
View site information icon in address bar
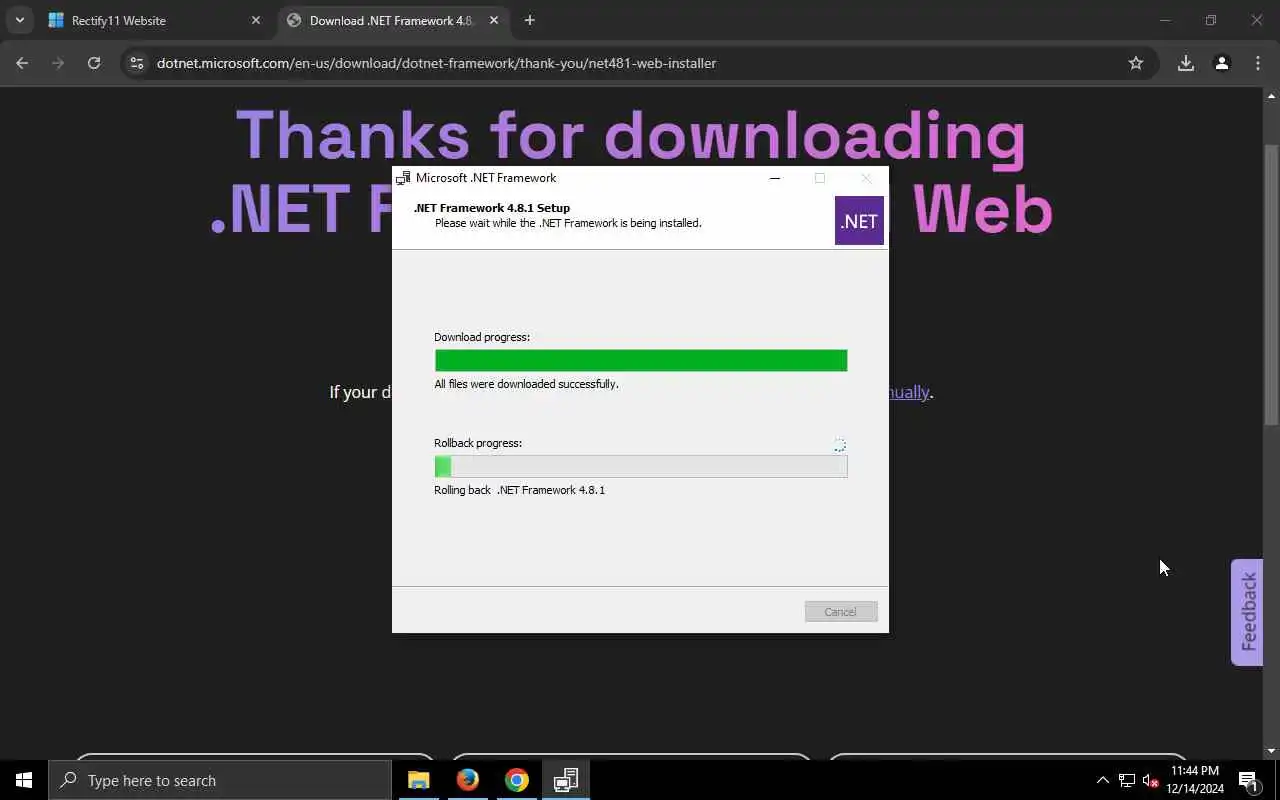[137, 63]
